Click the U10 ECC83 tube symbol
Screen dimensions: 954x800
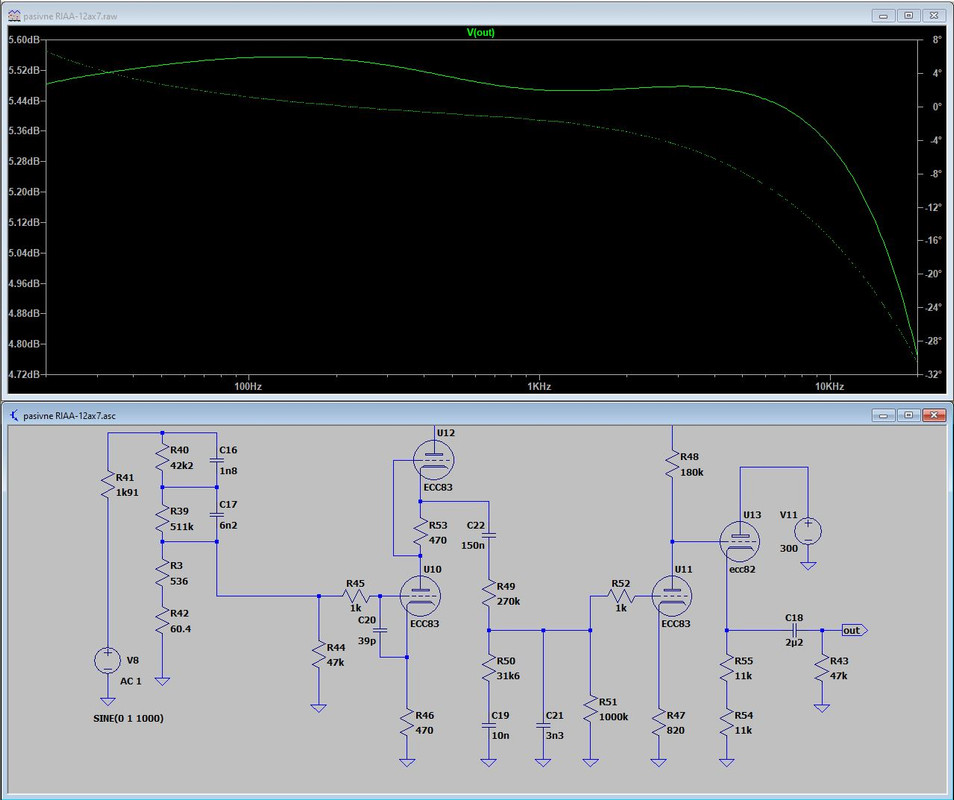pyautogui.click(x=420, y=596)
